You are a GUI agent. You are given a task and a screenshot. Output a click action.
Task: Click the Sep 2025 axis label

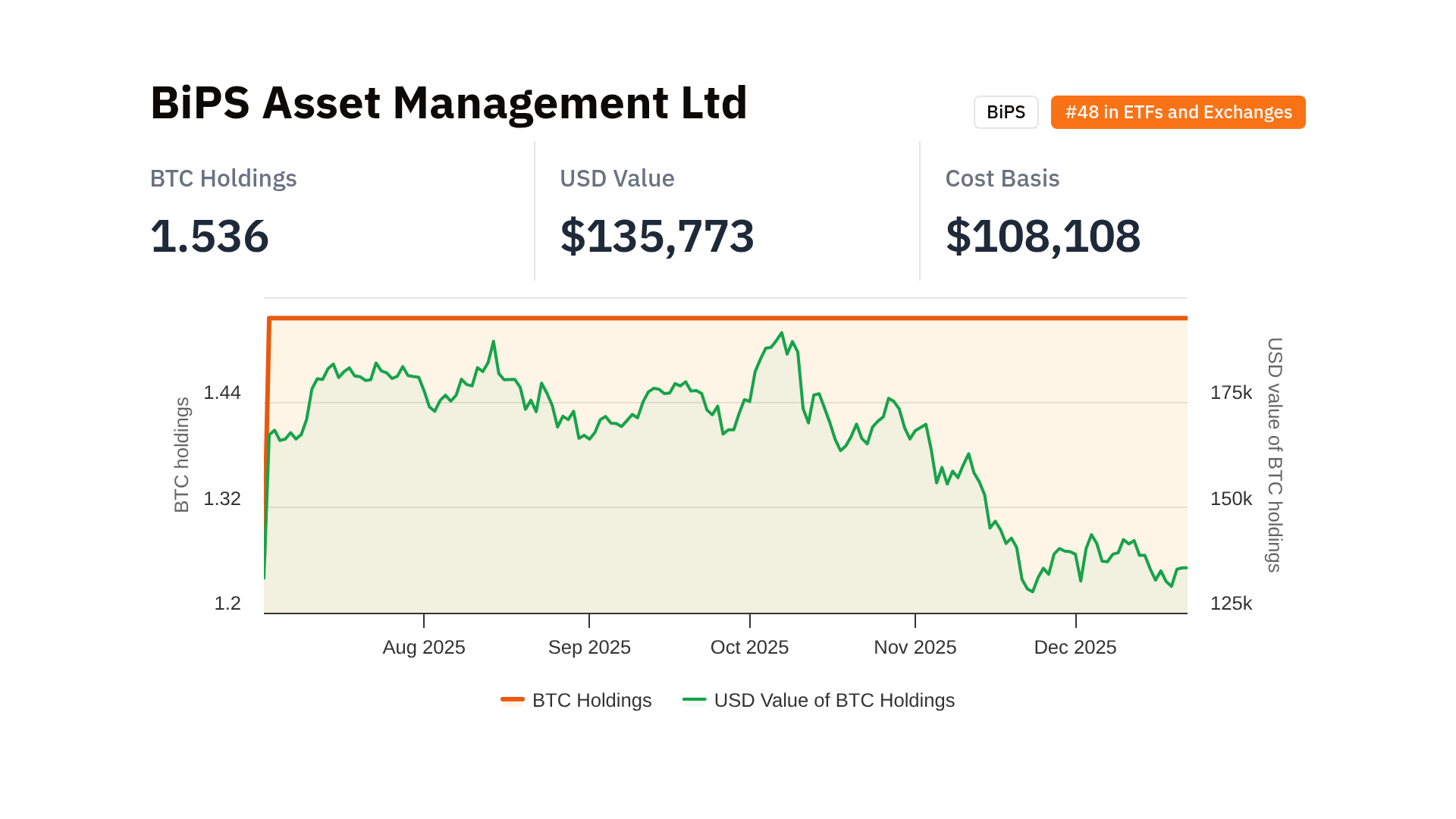click(589, 647)
